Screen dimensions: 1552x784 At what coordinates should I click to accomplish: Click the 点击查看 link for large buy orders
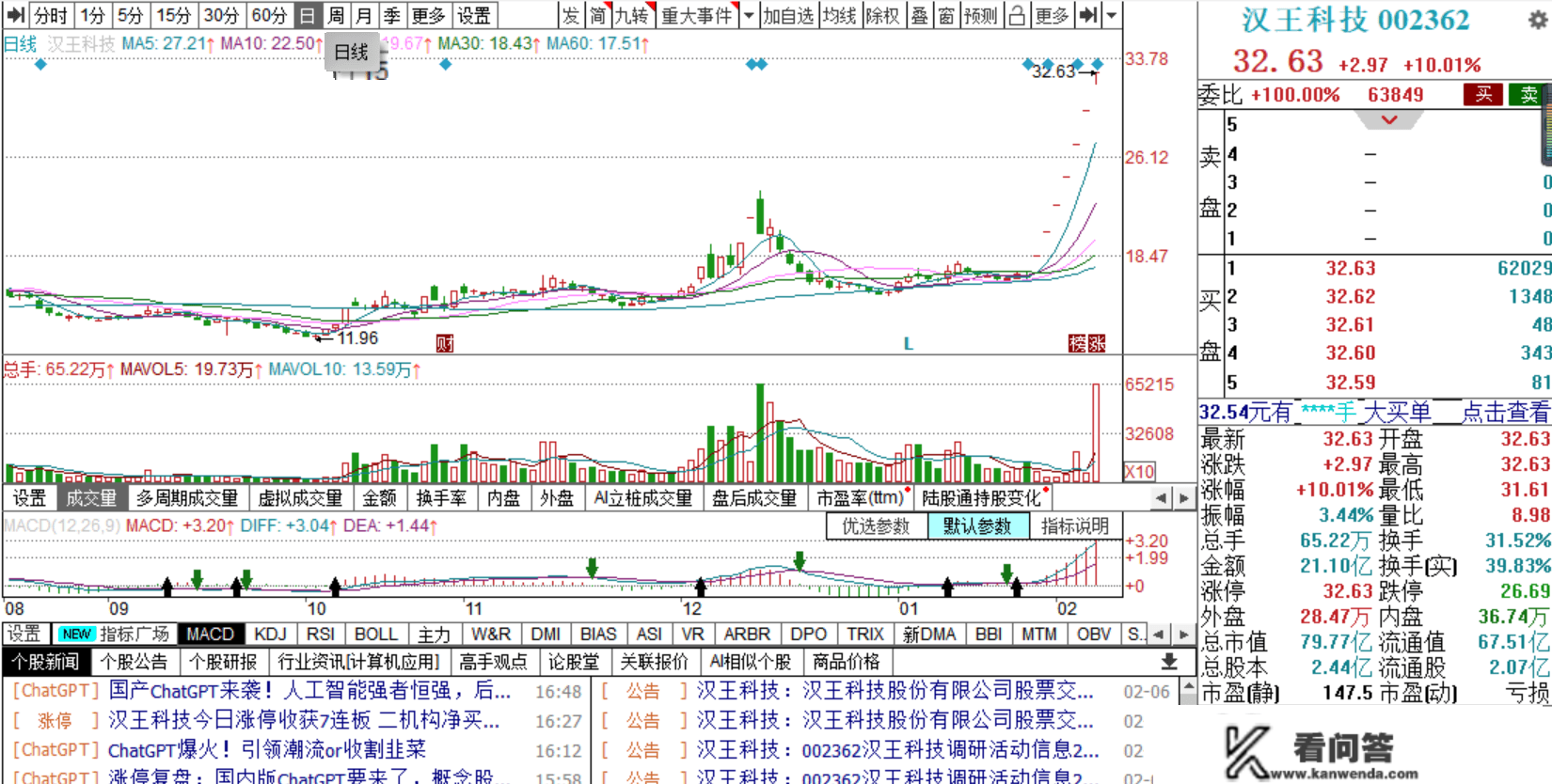(x=1505, y=412)
